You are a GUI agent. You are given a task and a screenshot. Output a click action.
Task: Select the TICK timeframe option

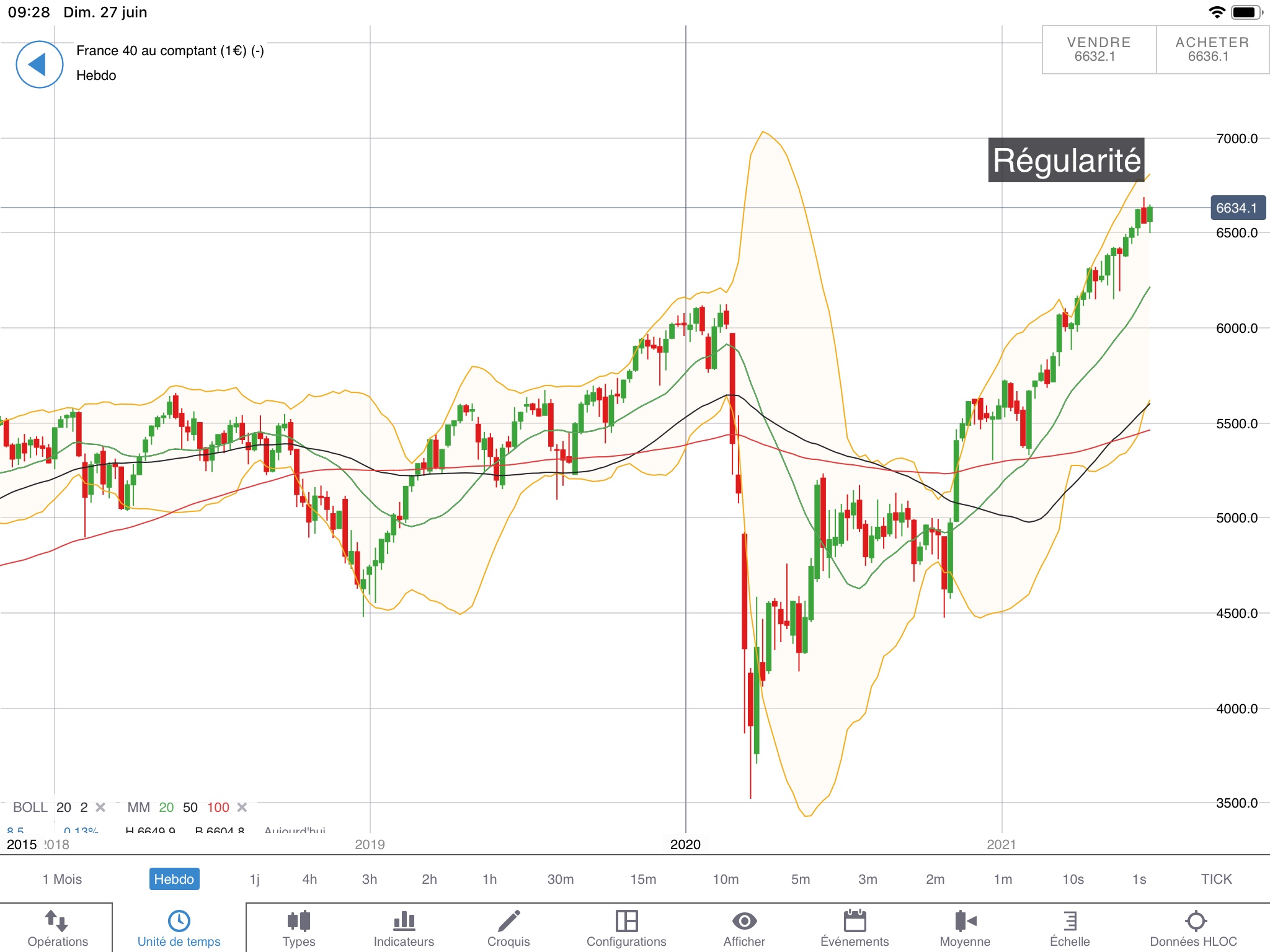1216,879
